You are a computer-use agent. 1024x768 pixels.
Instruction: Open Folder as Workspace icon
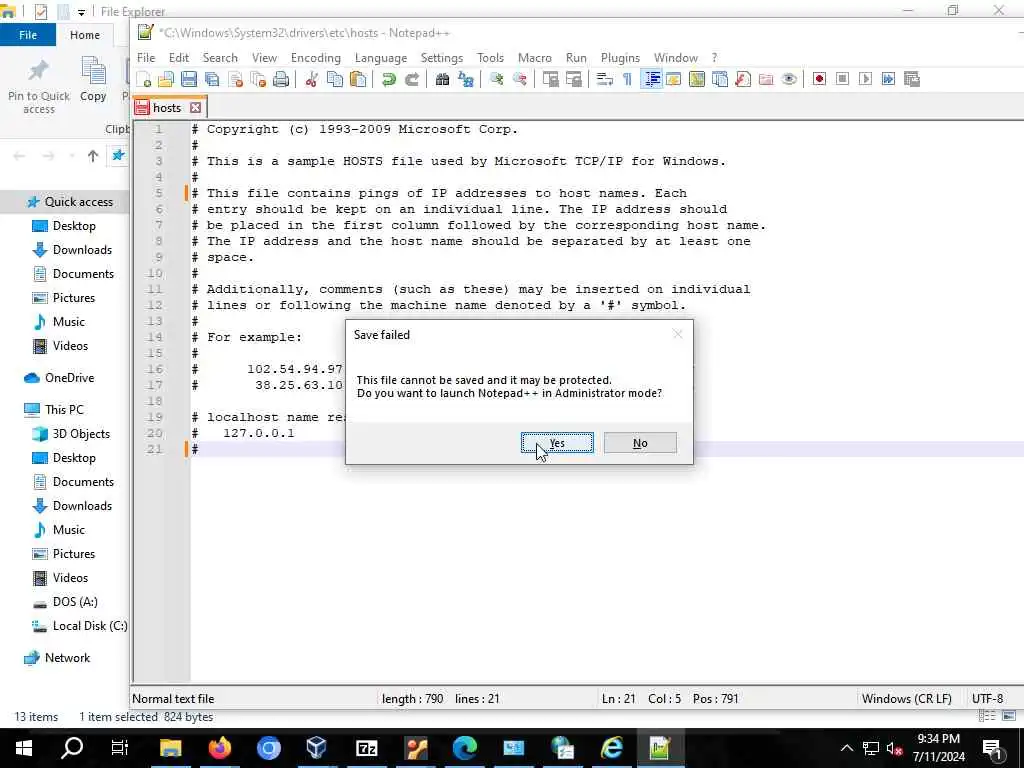[765, 80]
